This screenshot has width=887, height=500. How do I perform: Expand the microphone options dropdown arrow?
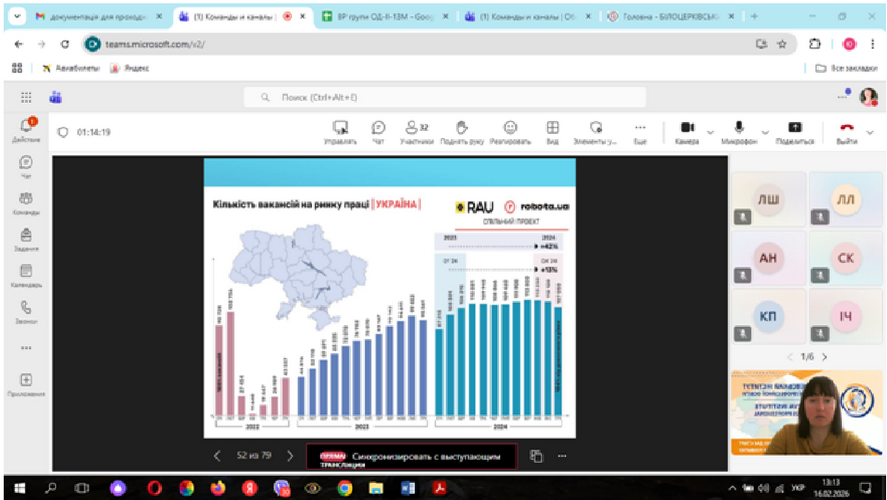point(765,132)
